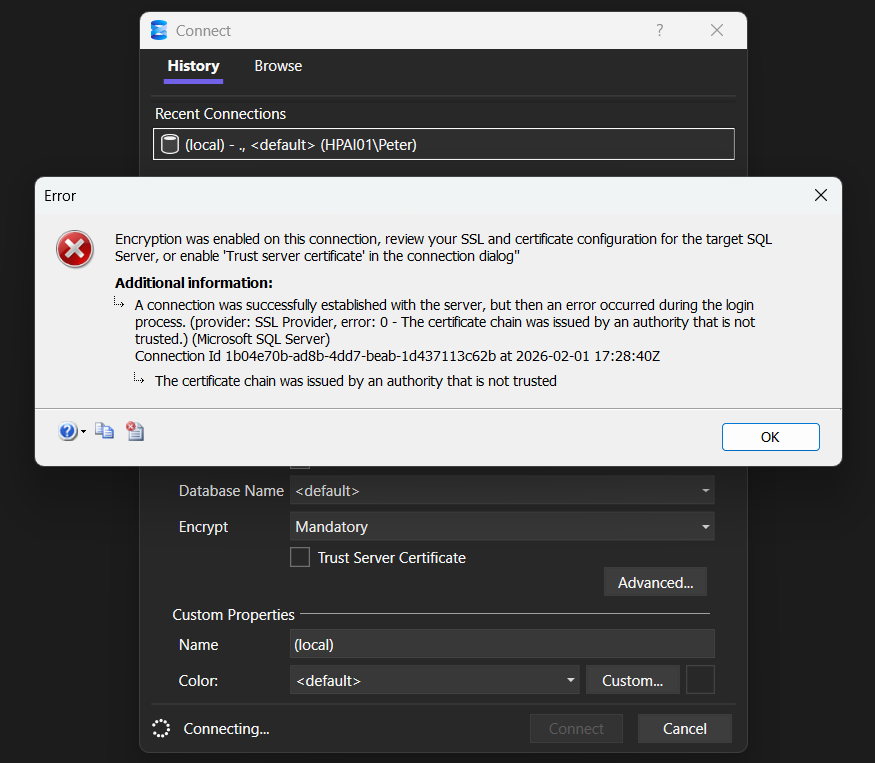Expand the Color default dropdown
The width and height of the screenshot is (875, 763).
570,681
